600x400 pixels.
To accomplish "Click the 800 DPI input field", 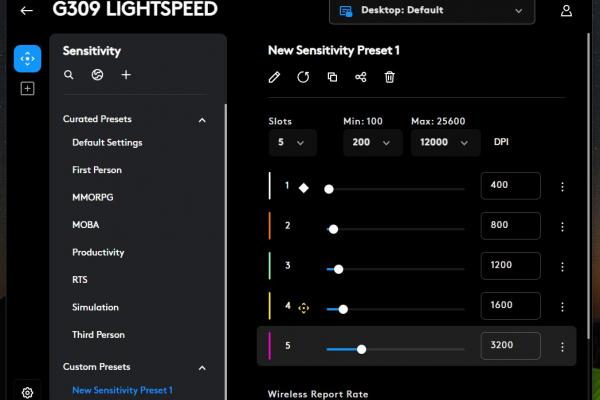I will [510, 226].
